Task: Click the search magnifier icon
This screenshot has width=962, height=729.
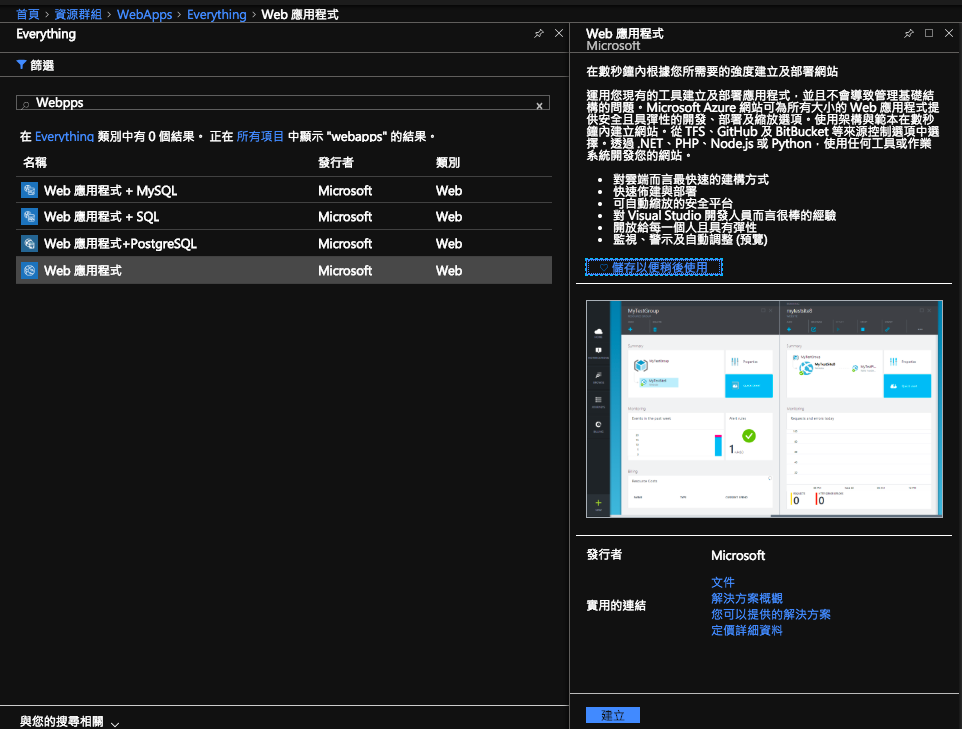Action: click(25, 104)
